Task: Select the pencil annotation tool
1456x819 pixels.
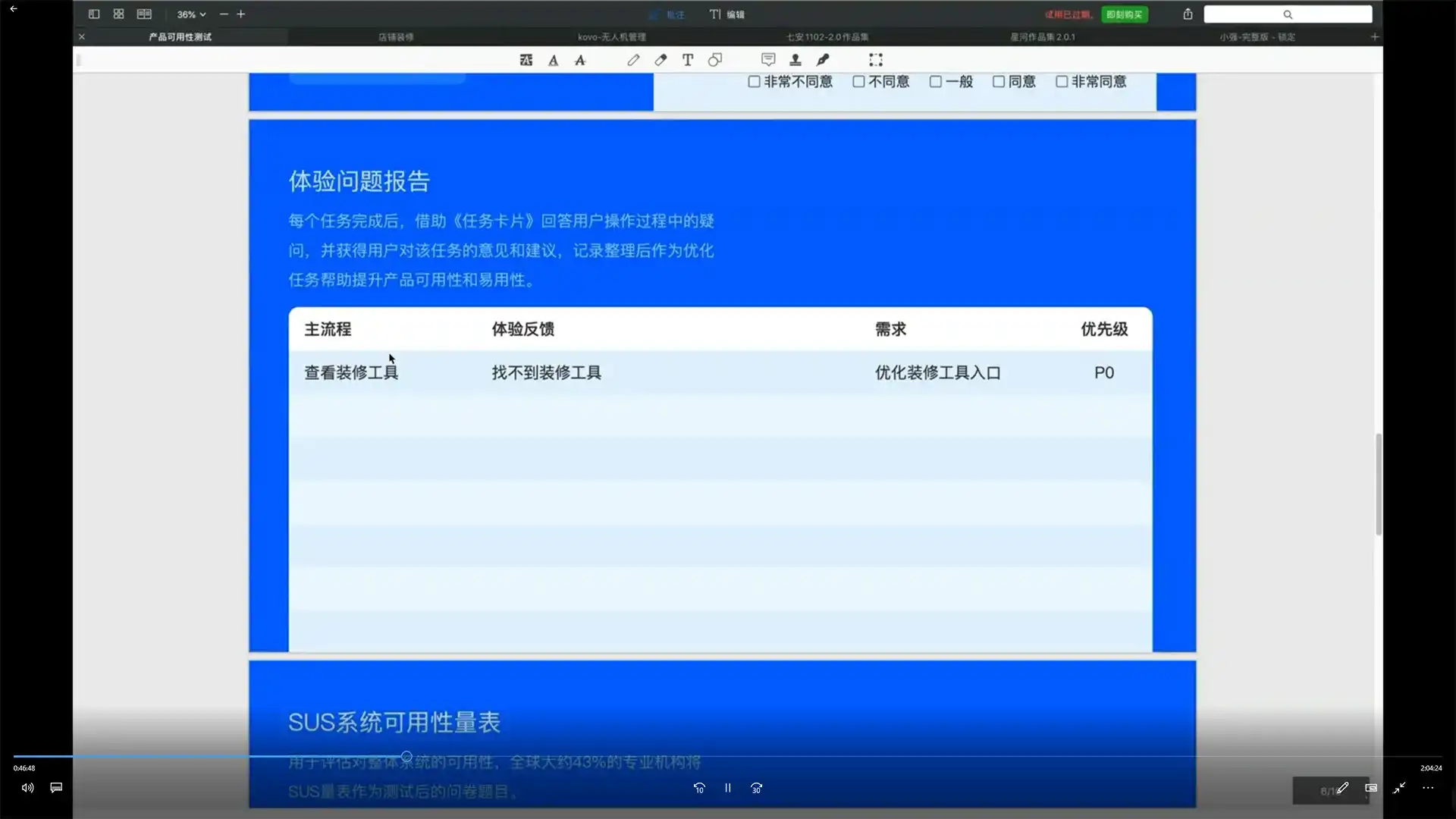Action: [633, 60]
